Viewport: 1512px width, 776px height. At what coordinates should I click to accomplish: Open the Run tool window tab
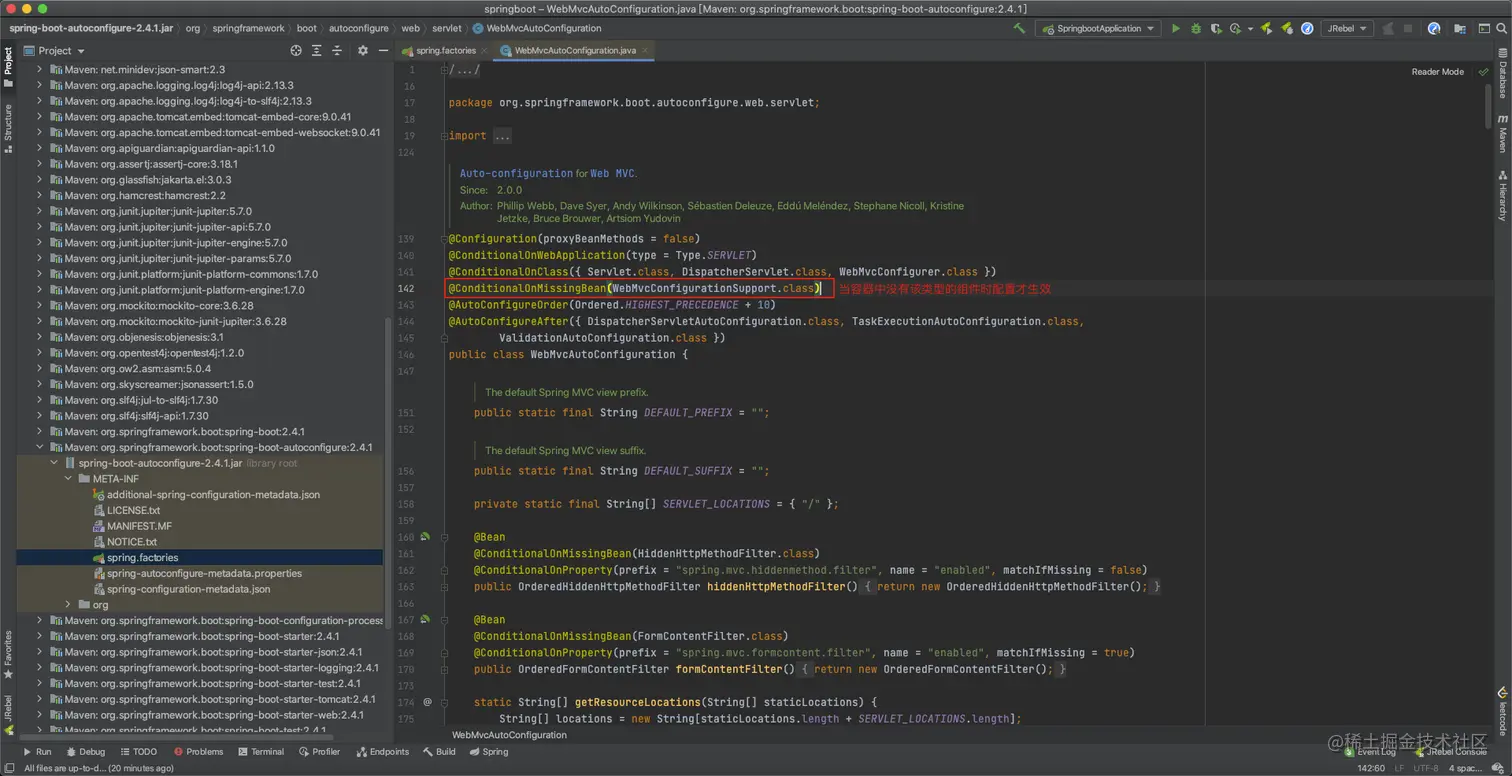[37, 752]
